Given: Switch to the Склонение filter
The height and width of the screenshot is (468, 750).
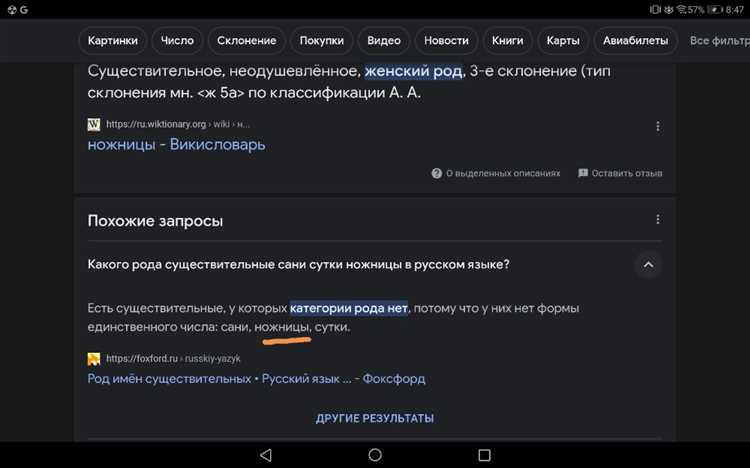Looking at the screenshot, I should (x=246, y=41).
